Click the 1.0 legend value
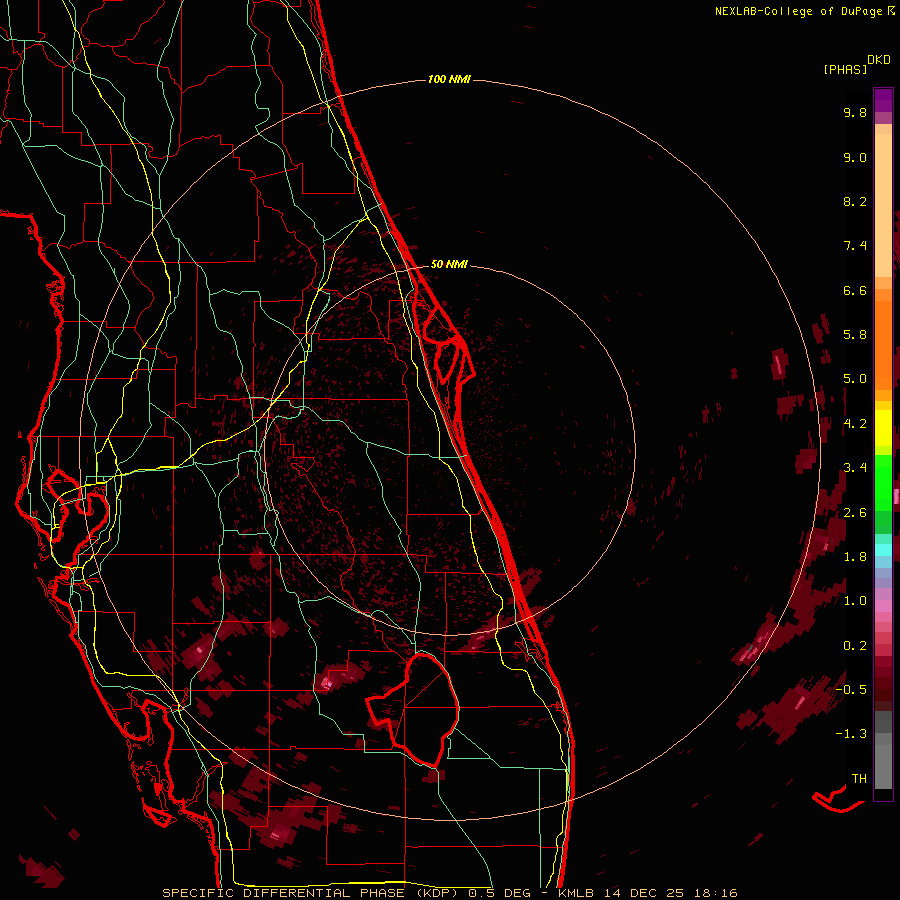Screen dimensions: 900x900 pos(855,601)
